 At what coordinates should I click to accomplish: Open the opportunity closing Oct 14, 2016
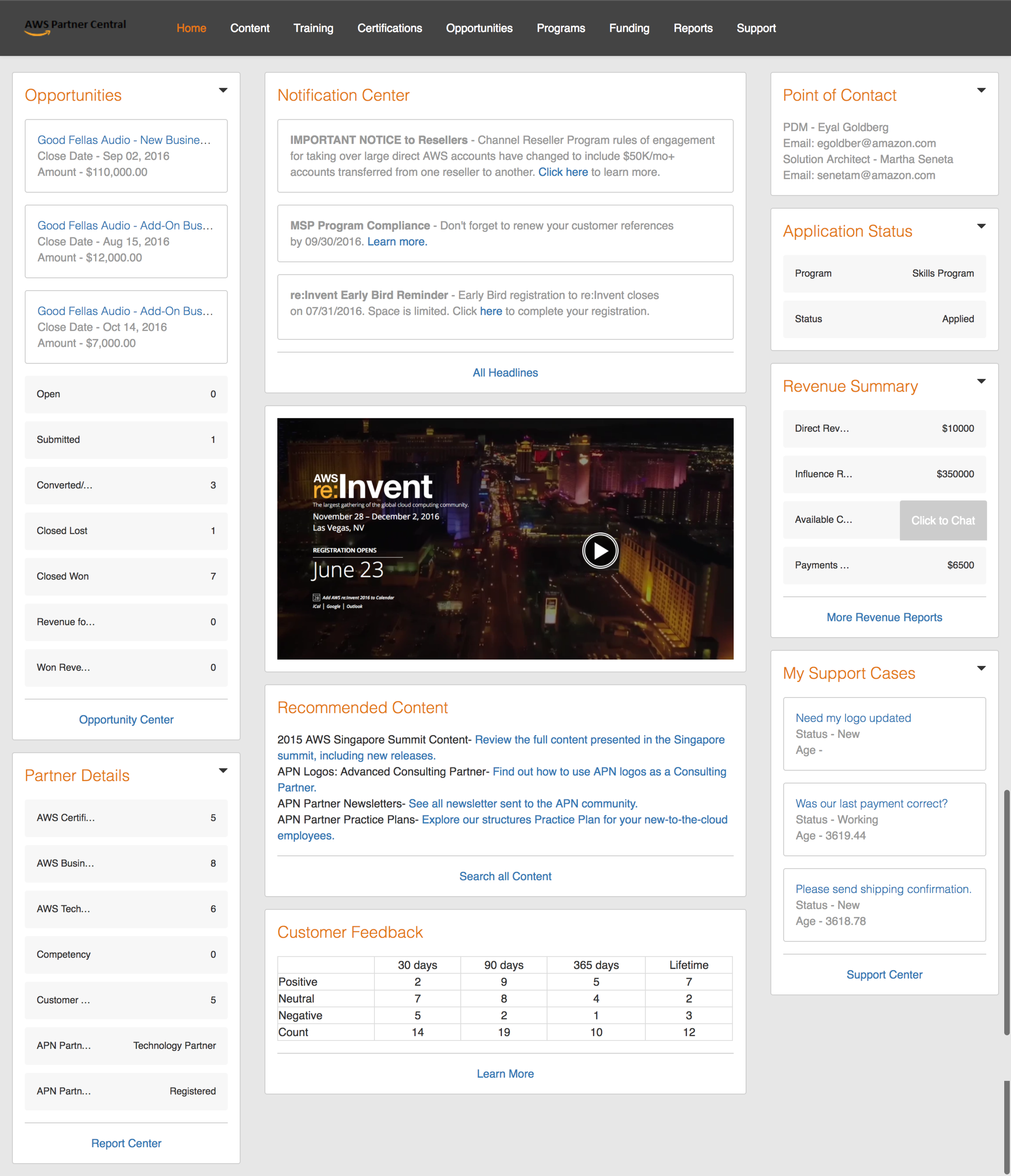[x=125, y=311]
